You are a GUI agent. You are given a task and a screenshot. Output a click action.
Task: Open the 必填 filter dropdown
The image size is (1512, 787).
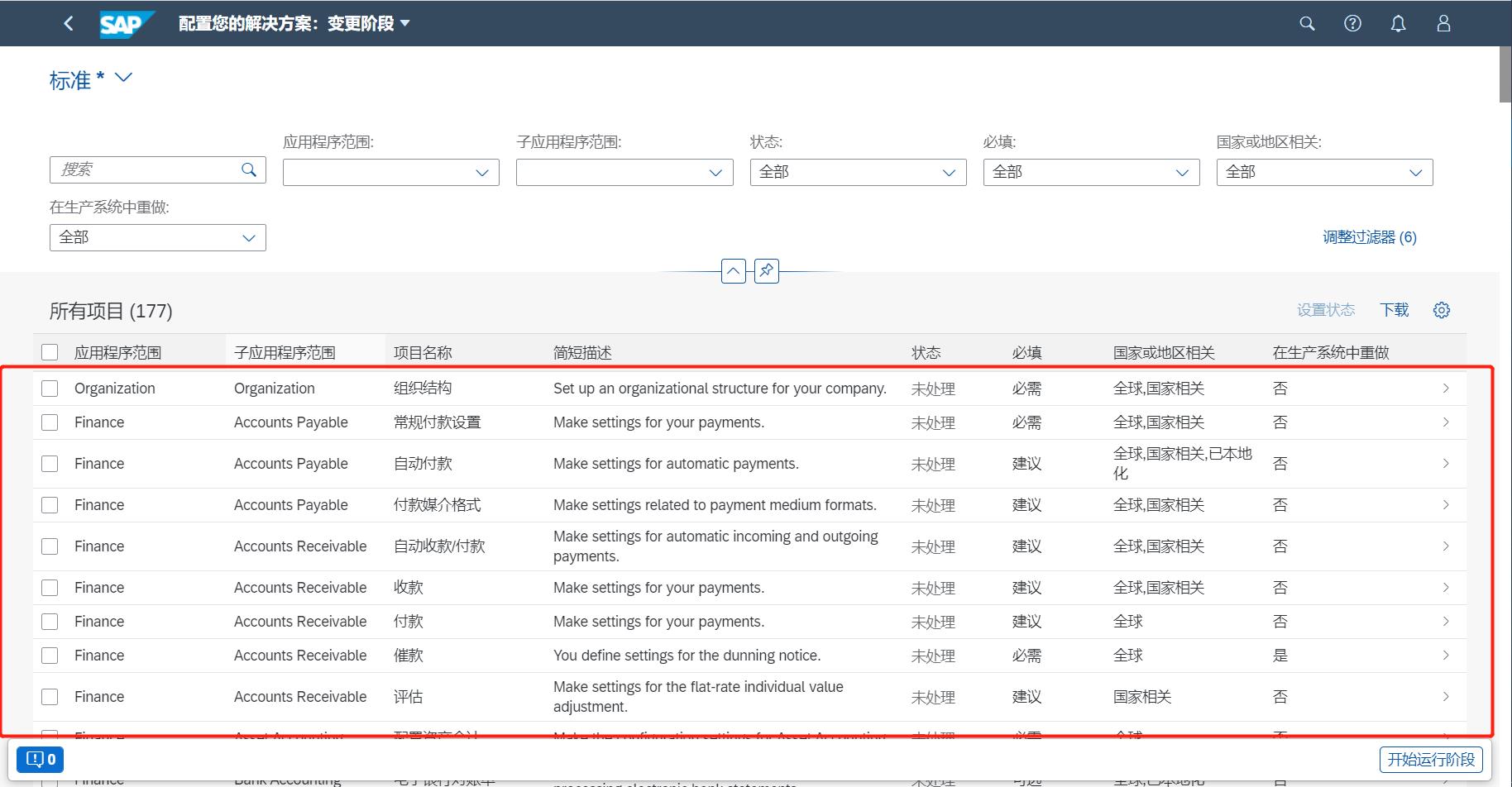coord(1181,172)
